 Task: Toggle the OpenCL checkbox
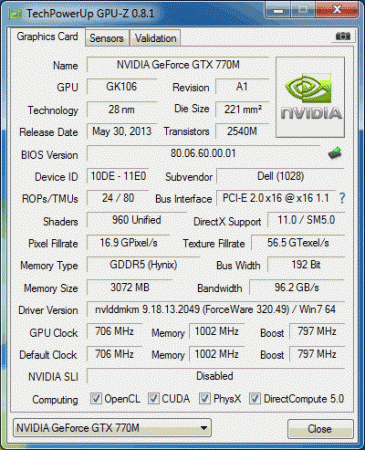click(x=96, y=398)
